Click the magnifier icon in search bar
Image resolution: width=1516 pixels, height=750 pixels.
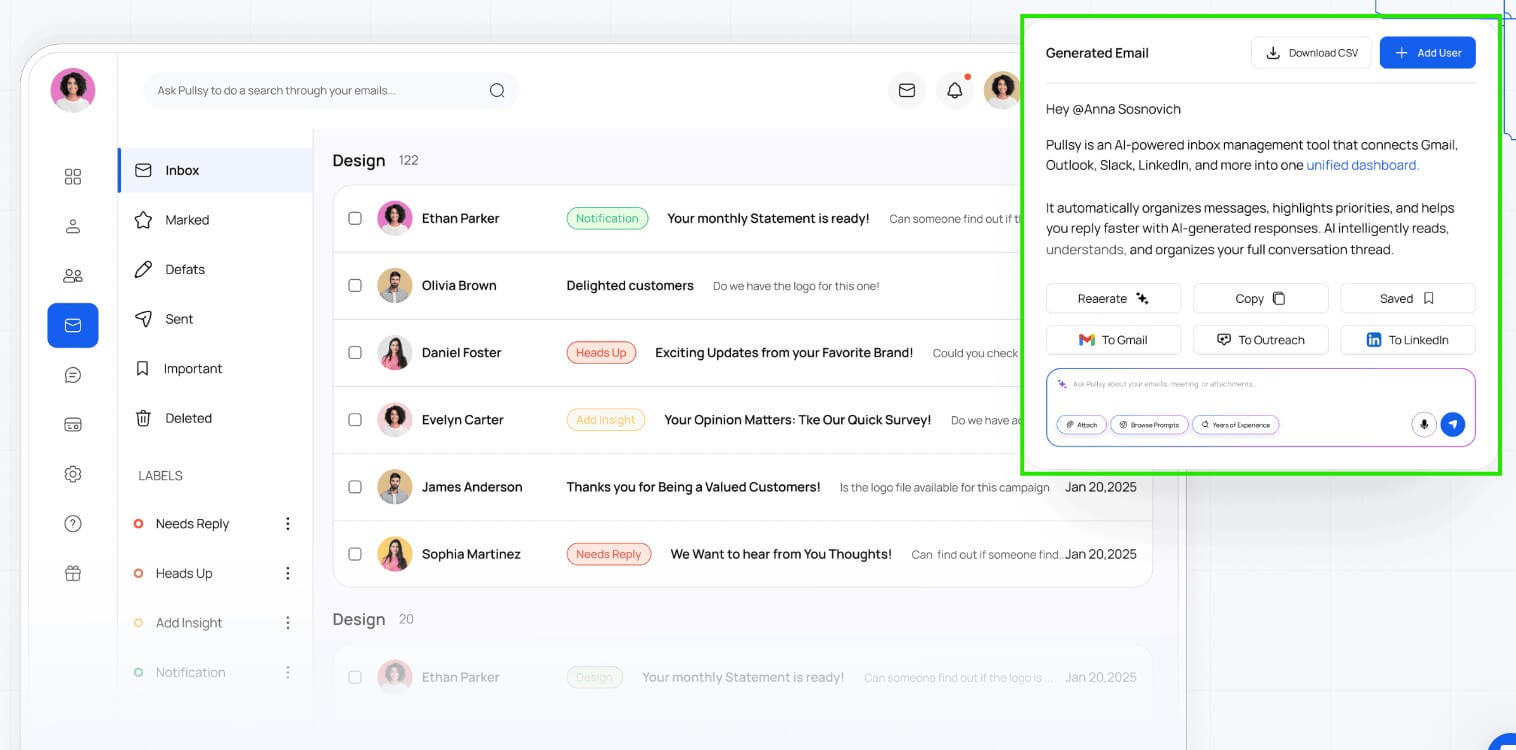click(497, 90)
